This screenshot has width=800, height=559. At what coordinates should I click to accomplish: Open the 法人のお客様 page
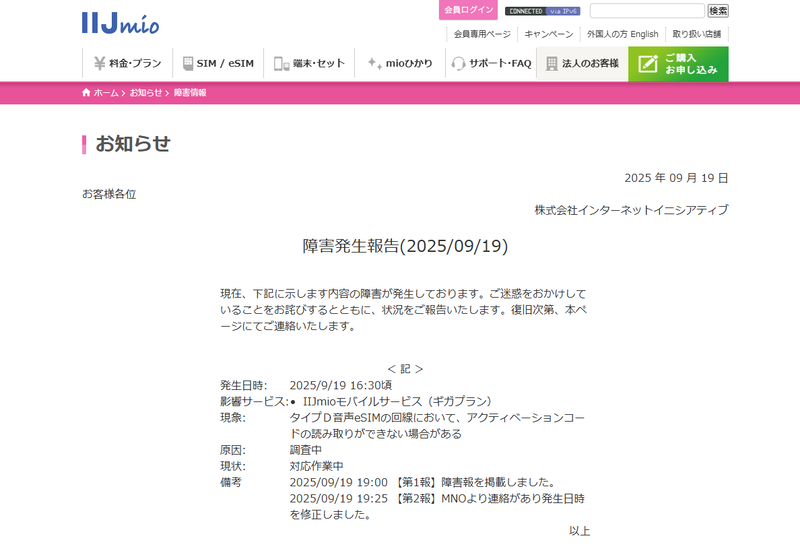(582, 63)
